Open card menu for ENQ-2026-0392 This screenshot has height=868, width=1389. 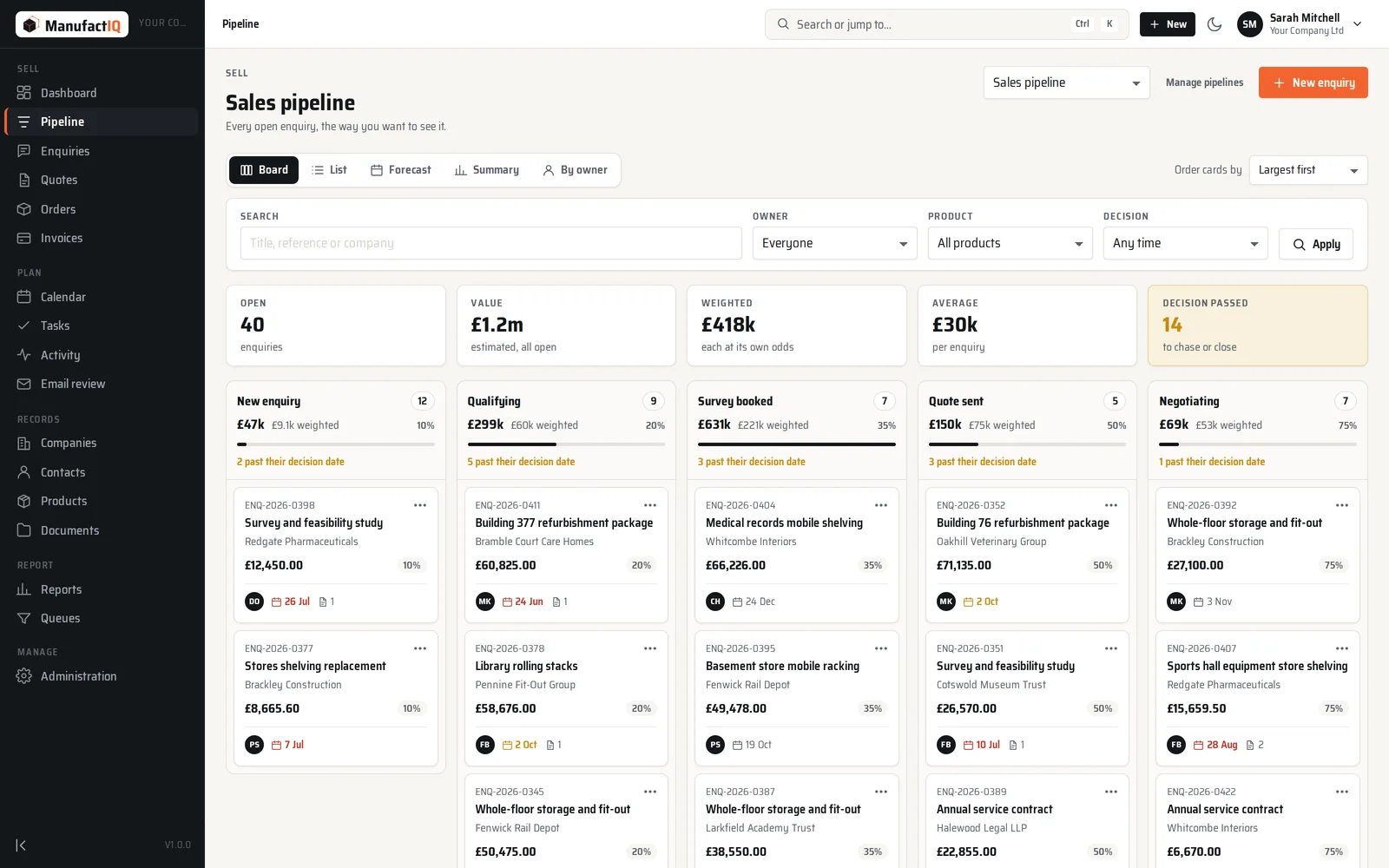tap(1342, 505)
